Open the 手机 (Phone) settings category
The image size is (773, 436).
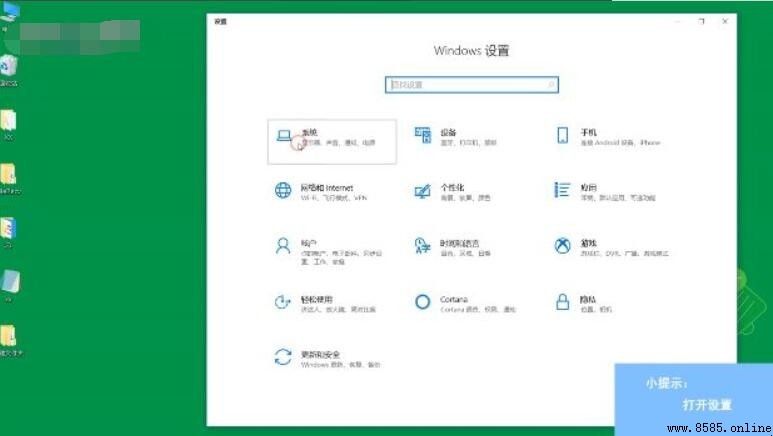[x=608, y=137]
